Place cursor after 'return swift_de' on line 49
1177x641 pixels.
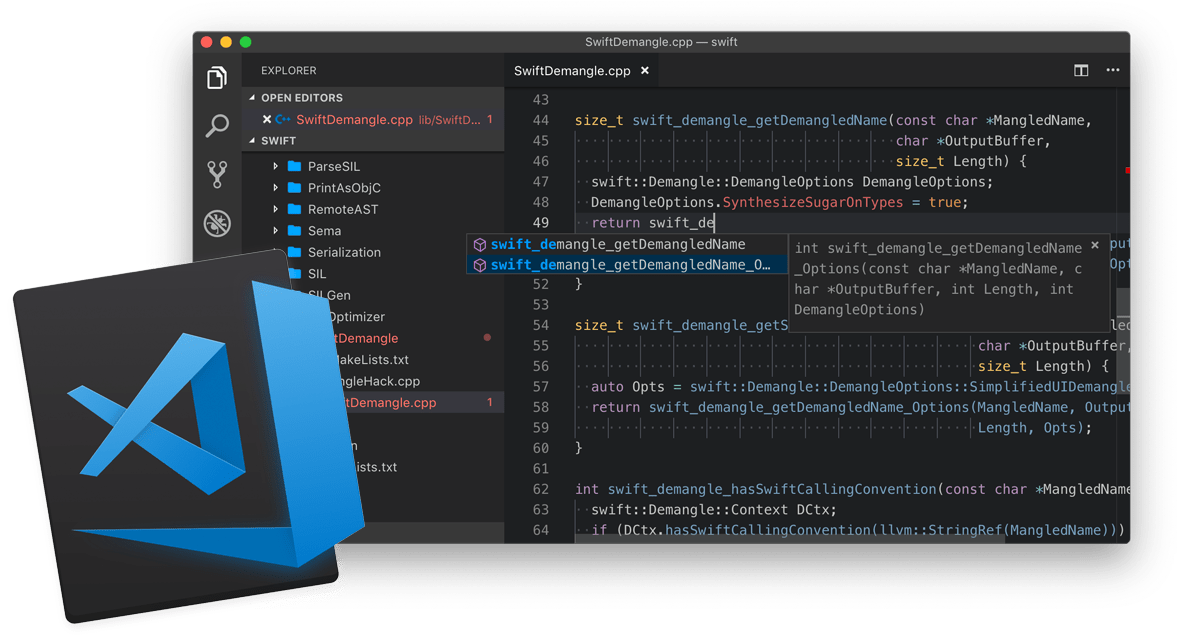[715, 223]
